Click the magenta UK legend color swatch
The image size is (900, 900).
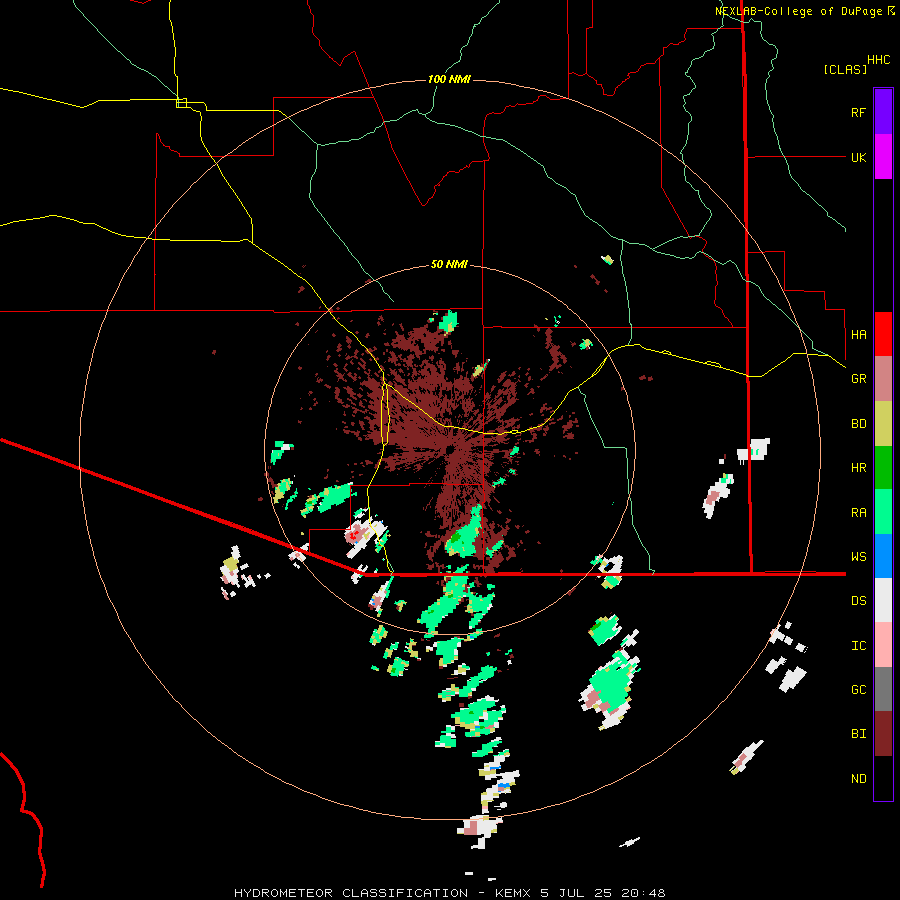tap(883, 157)
